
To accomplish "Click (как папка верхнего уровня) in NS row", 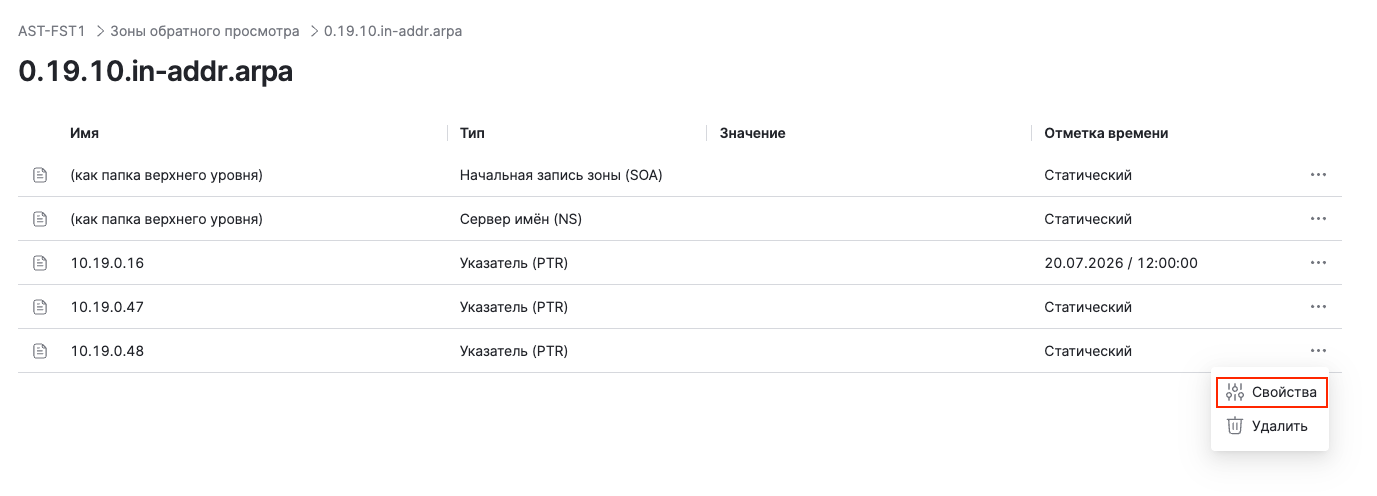I will pos(166,219).
